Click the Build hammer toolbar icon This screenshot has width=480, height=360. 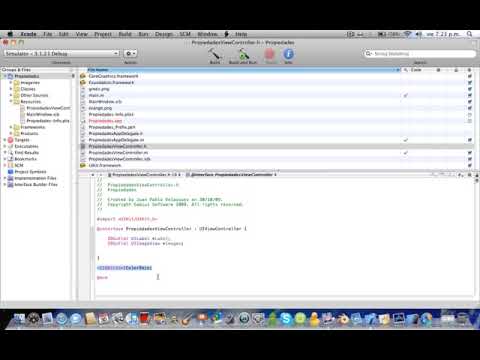point(214,54)
